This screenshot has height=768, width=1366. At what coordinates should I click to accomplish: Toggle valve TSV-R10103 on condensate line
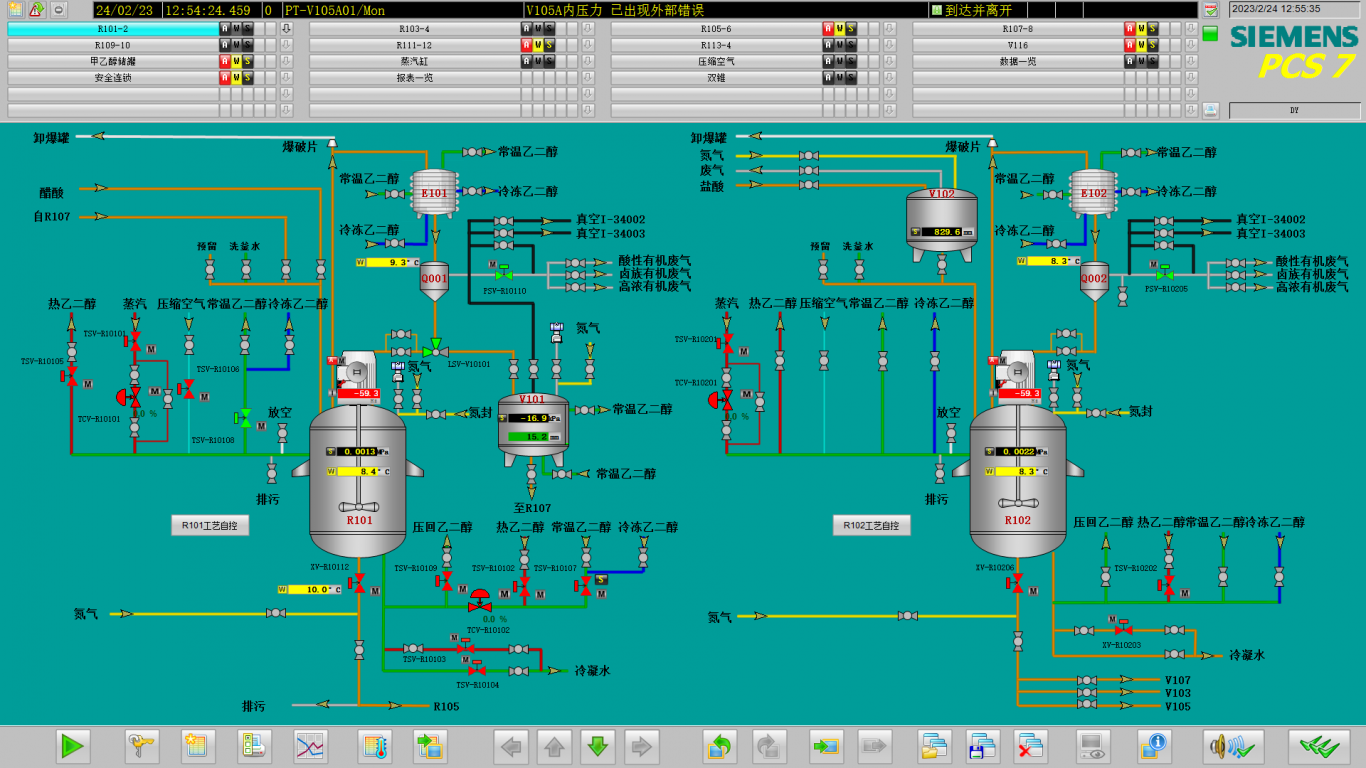[464, 647]
